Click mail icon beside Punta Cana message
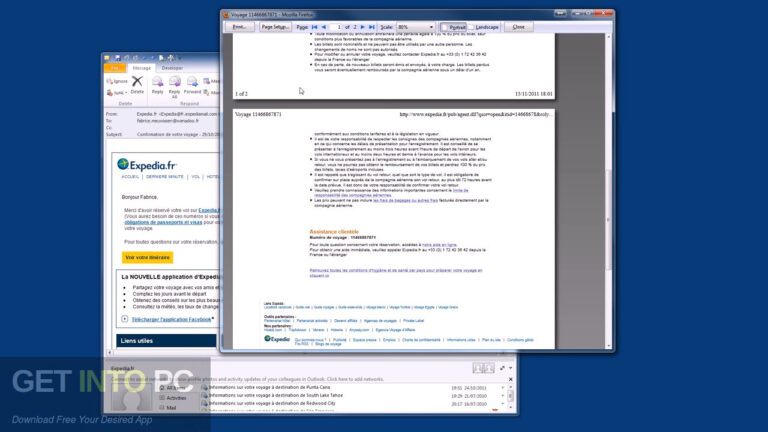768x432 pixels. pyautogui.click(x=205, y=387)
